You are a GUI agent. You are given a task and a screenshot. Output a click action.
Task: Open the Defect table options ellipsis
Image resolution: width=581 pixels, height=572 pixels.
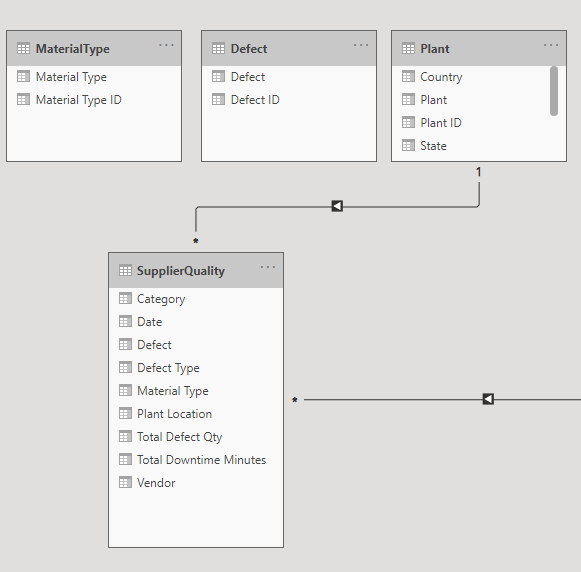pos(361,45)
